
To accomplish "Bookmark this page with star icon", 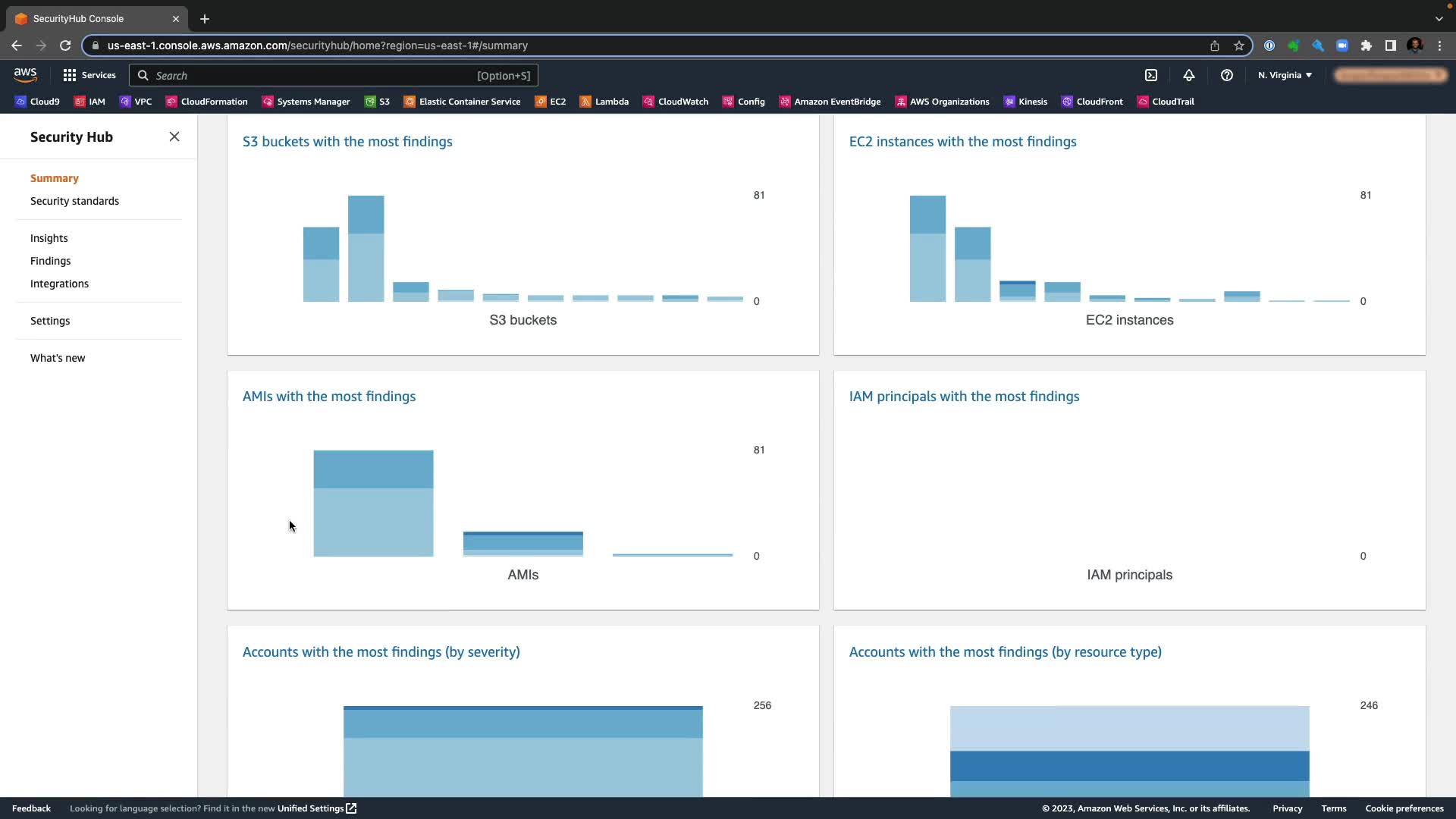I will point(1239,45).
